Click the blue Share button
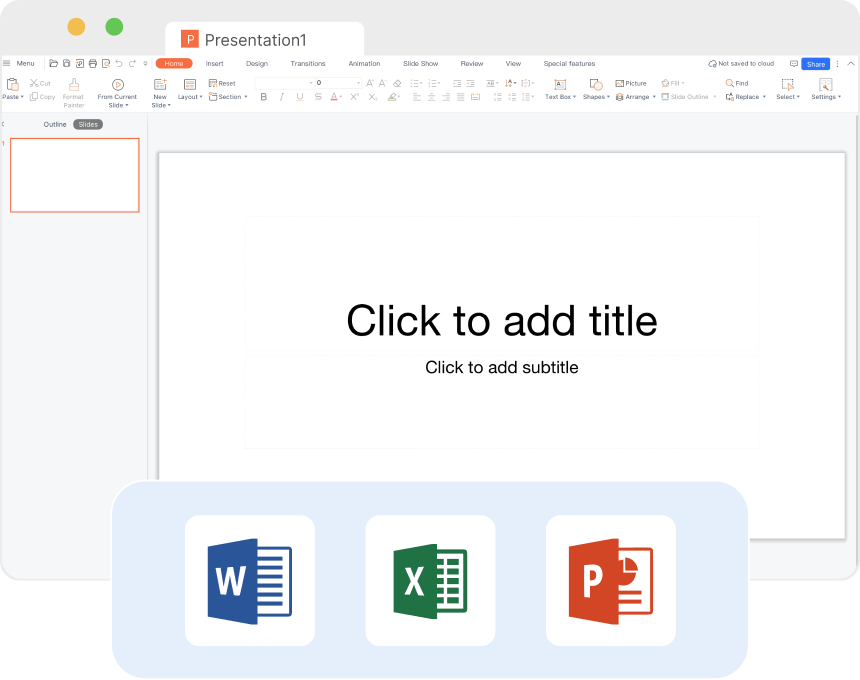 tap(816, 64)
